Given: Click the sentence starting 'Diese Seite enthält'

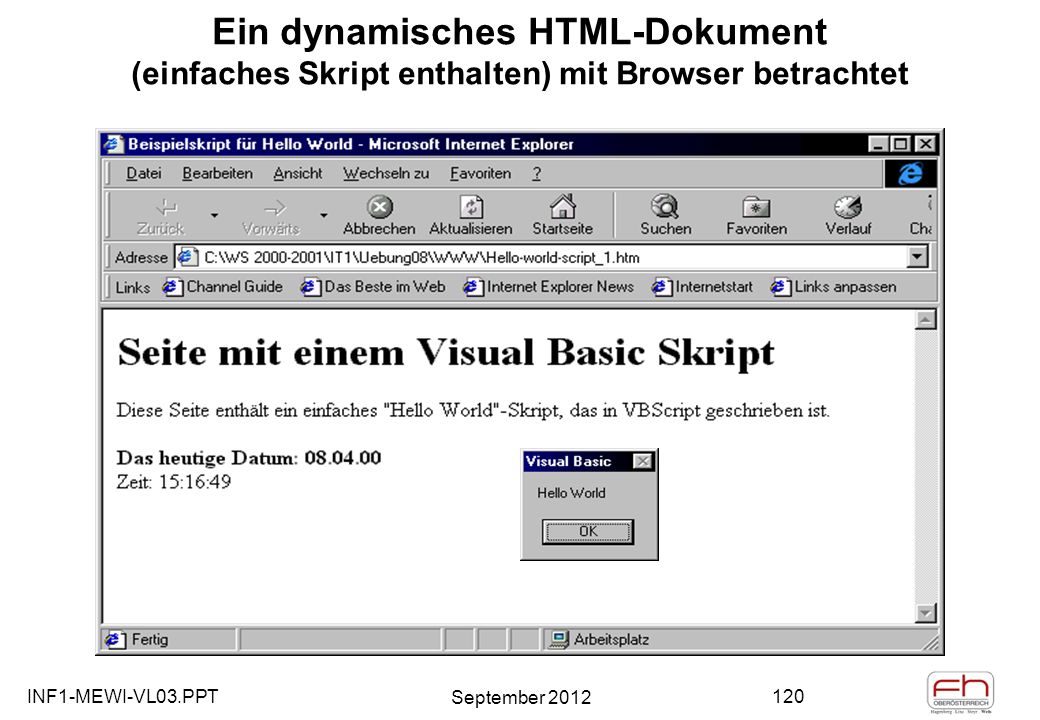Looking at the screenshot, I should click(x=473, y=411).
